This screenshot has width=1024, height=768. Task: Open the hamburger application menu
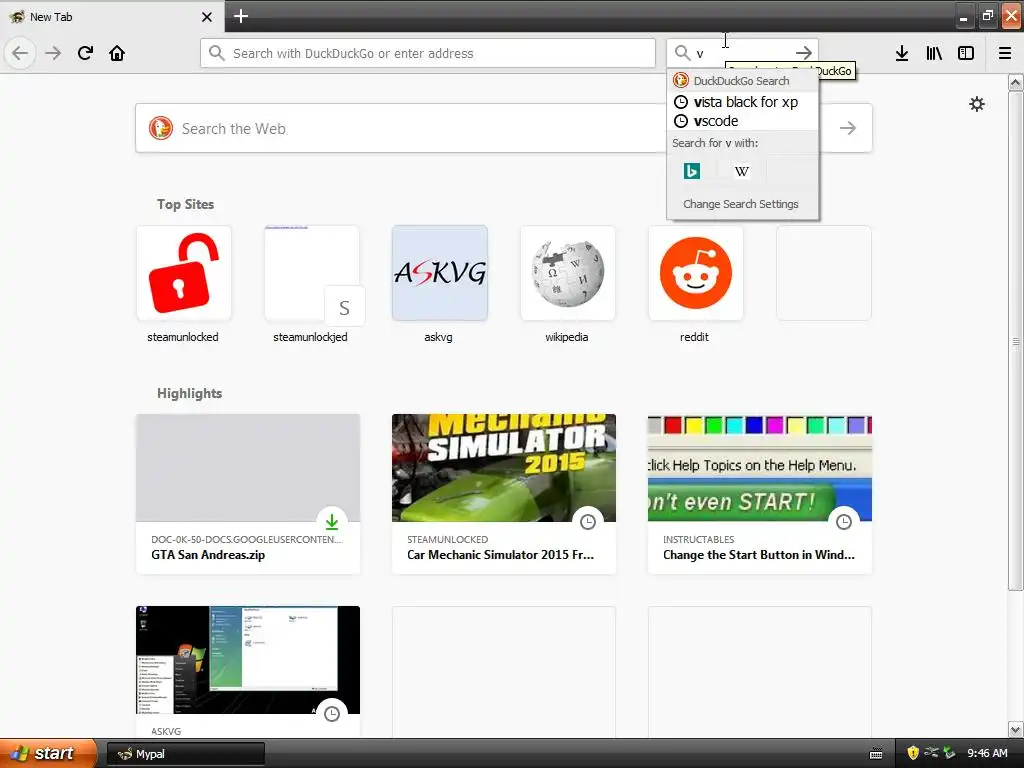[1005, 53]
